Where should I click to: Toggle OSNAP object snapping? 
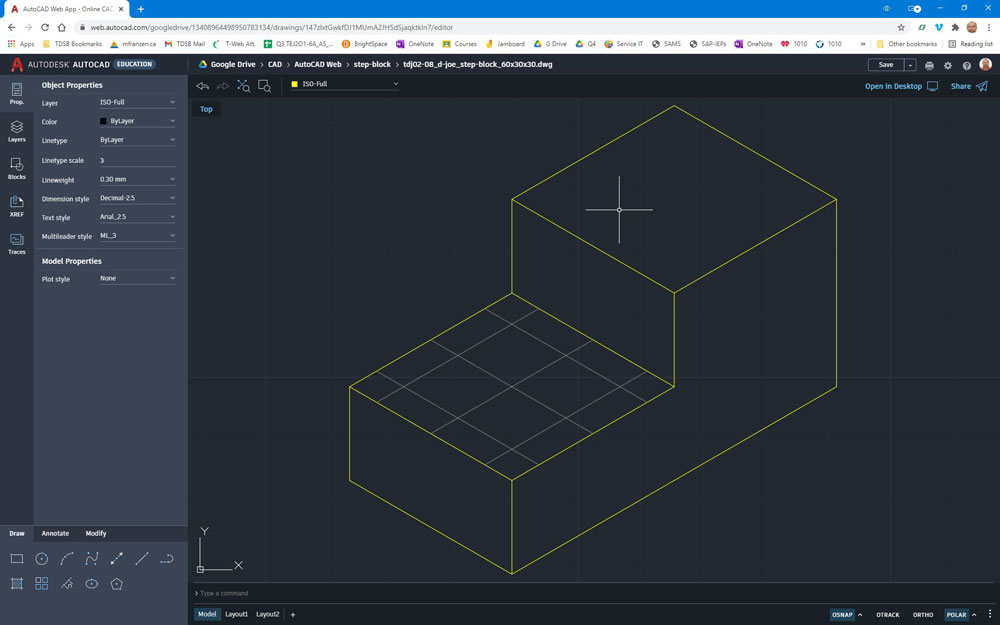tap(842, 615)
